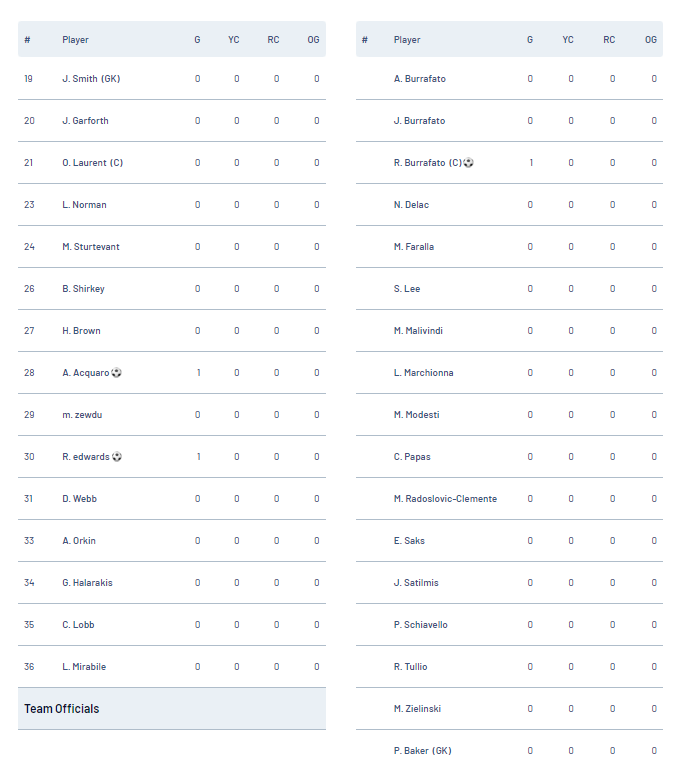Click soccer ball icon beside A. Acquaro
The height and width of the screenshot is (769, 683).
[116, 373]
